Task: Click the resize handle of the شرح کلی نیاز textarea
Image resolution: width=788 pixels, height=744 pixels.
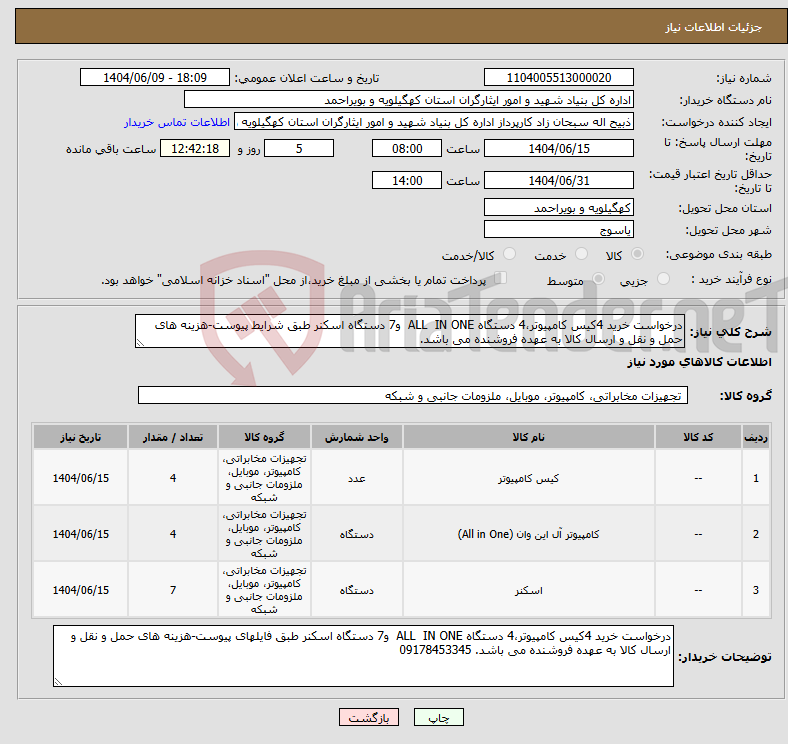Action: [140, 343]
